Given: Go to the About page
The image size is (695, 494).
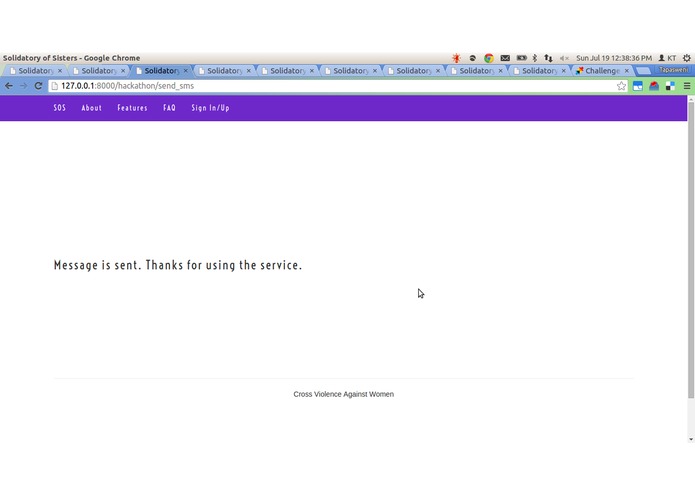Looking at the screenshot, I should click(91, 108).
